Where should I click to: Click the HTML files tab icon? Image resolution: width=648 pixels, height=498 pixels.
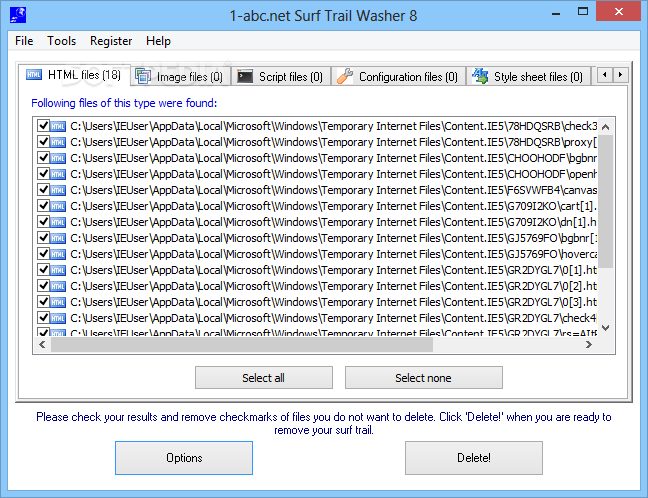[x=34, y=76]
